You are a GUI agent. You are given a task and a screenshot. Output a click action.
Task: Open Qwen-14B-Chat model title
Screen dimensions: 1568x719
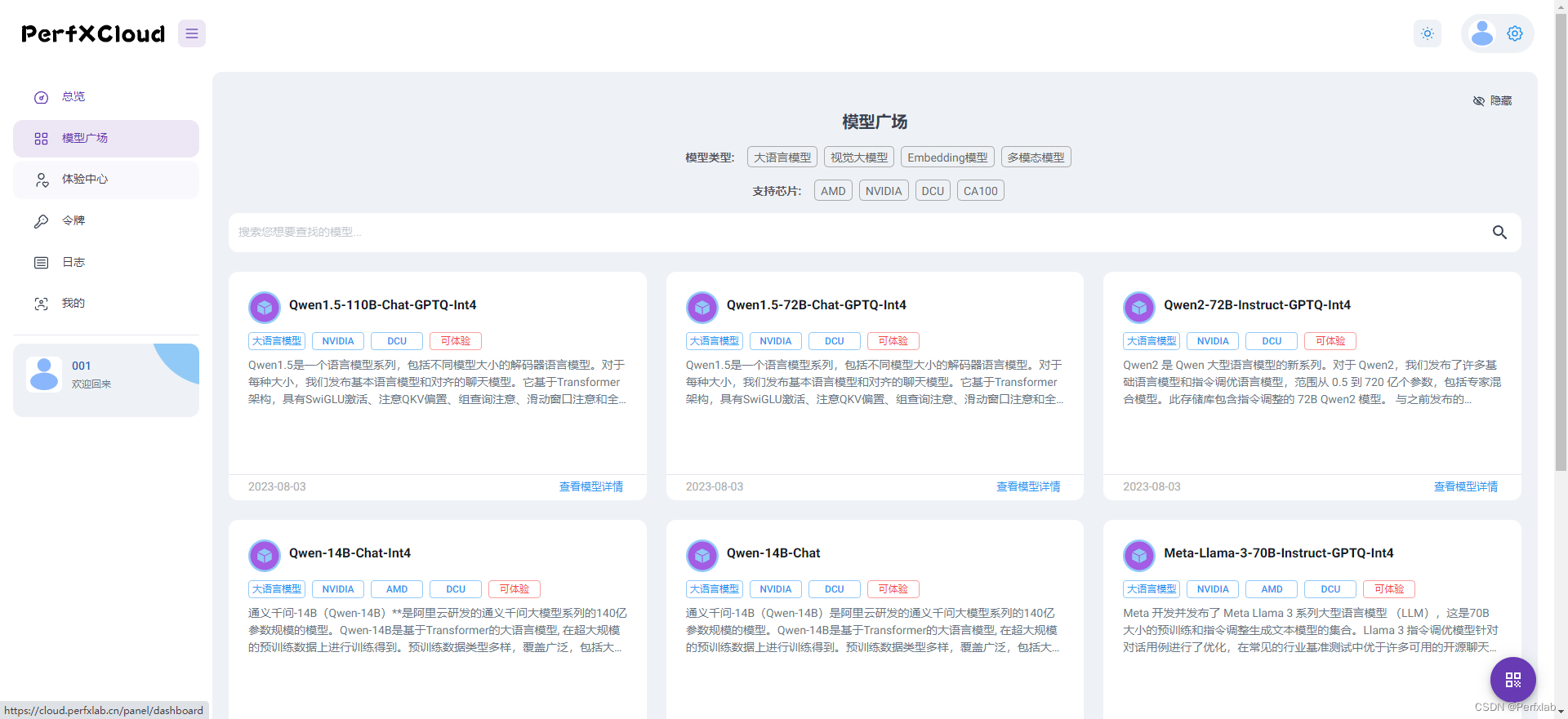[x=773, y=553]
